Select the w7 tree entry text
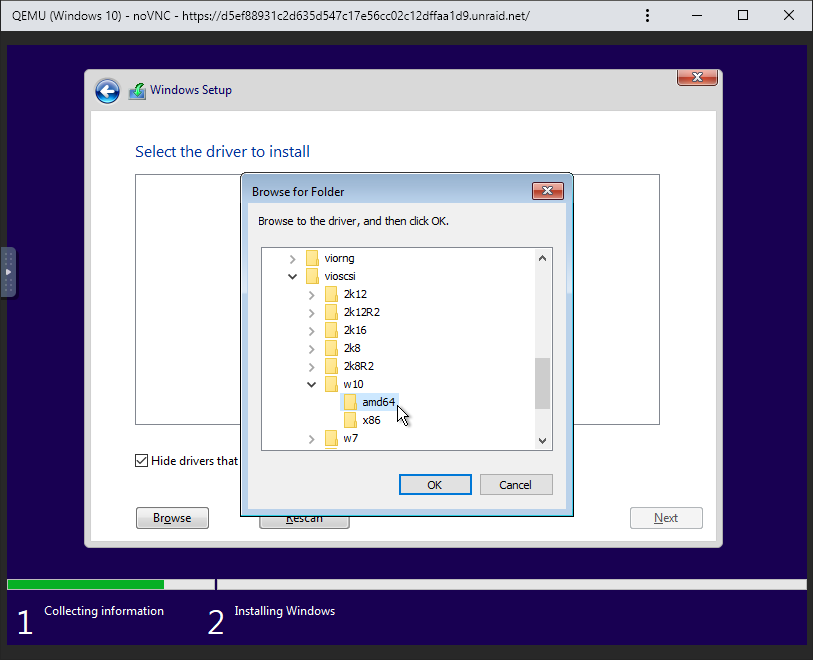813x660 pixels. tap(351, 439)
